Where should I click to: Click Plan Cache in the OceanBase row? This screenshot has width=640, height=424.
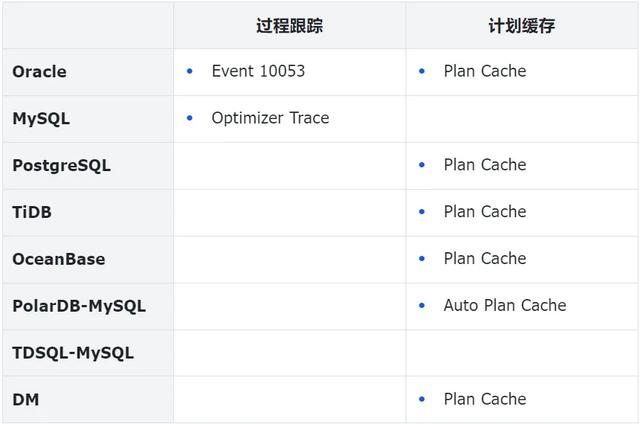(x=485, y=258)
